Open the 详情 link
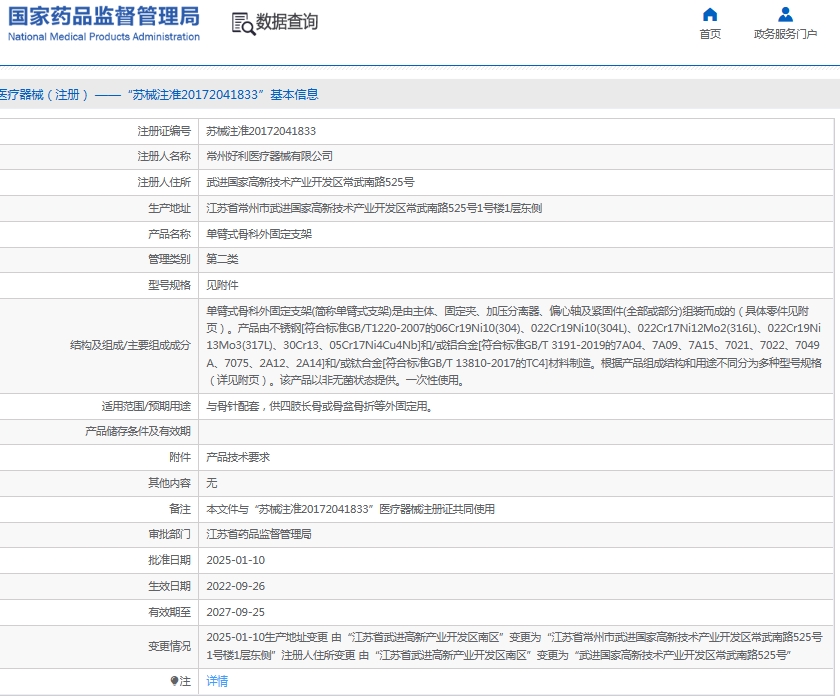This screenshot has width=840, height=700. [x=217, y=681]
